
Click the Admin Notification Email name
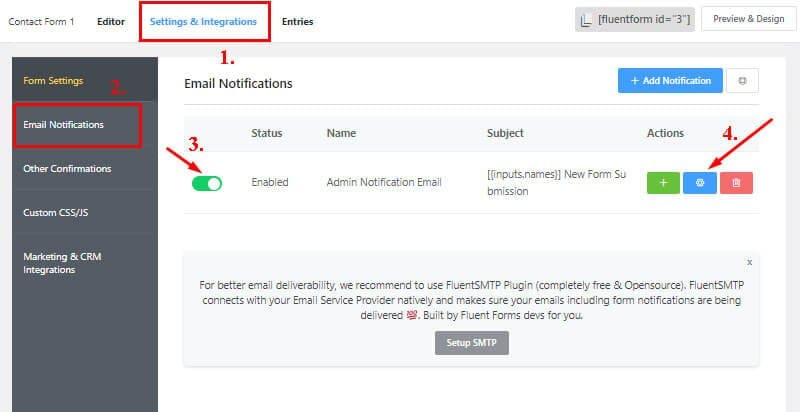(x=384, y=182)
